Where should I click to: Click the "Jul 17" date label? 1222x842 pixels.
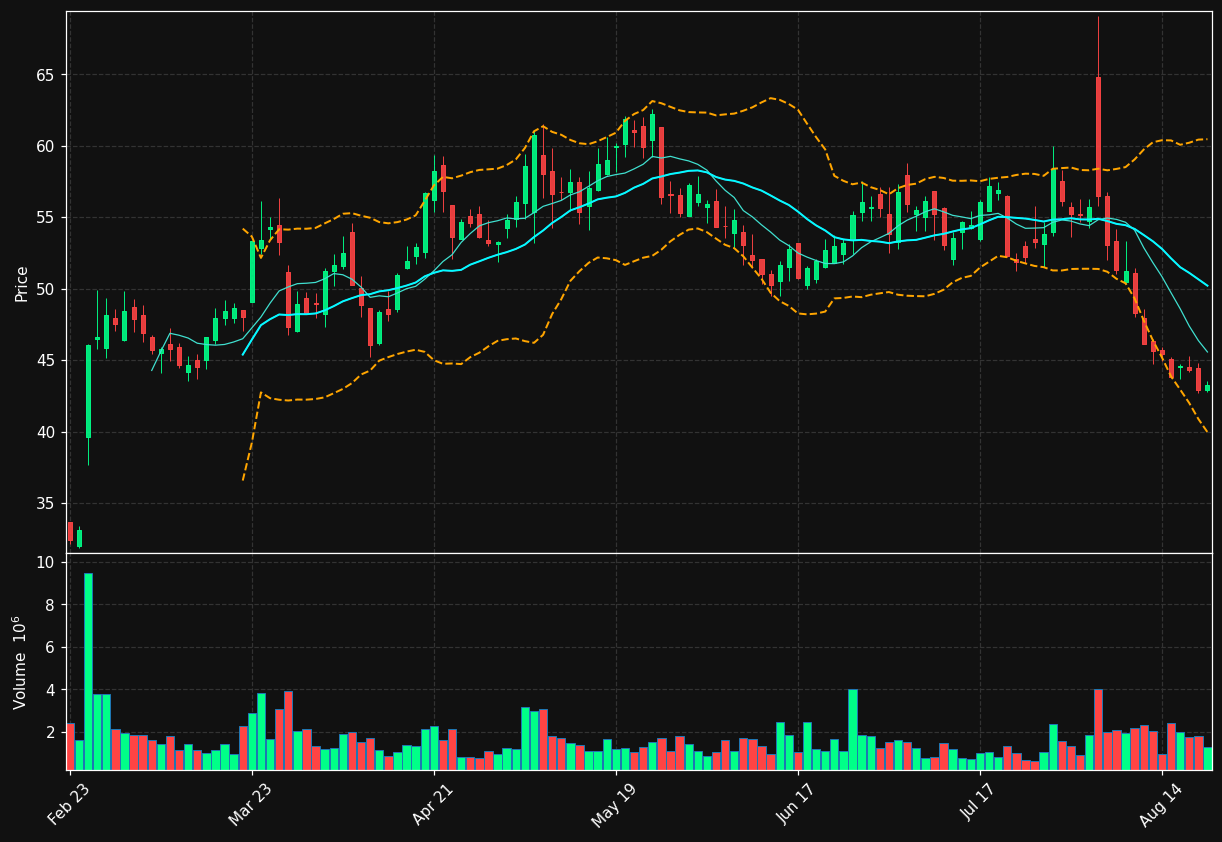point(977,804)
